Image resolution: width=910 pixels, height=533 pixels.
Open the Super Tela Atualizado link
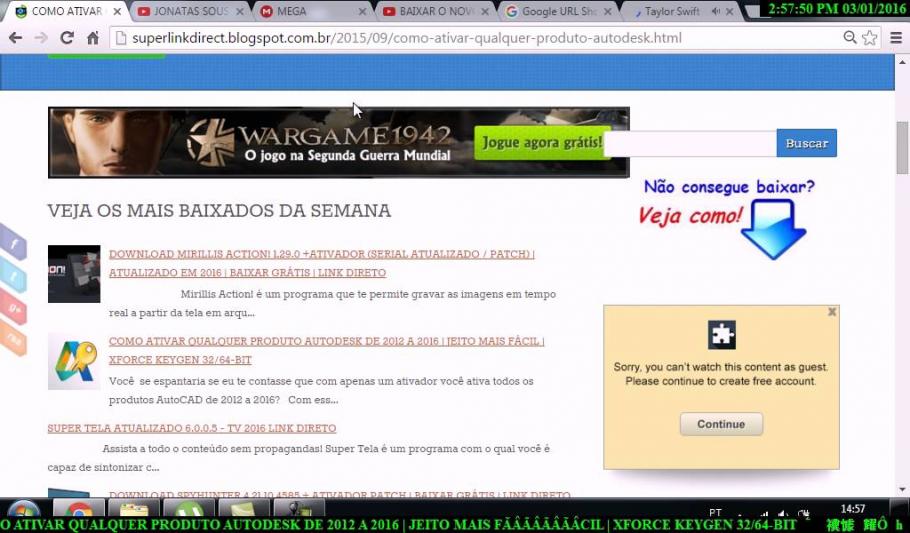192,428
